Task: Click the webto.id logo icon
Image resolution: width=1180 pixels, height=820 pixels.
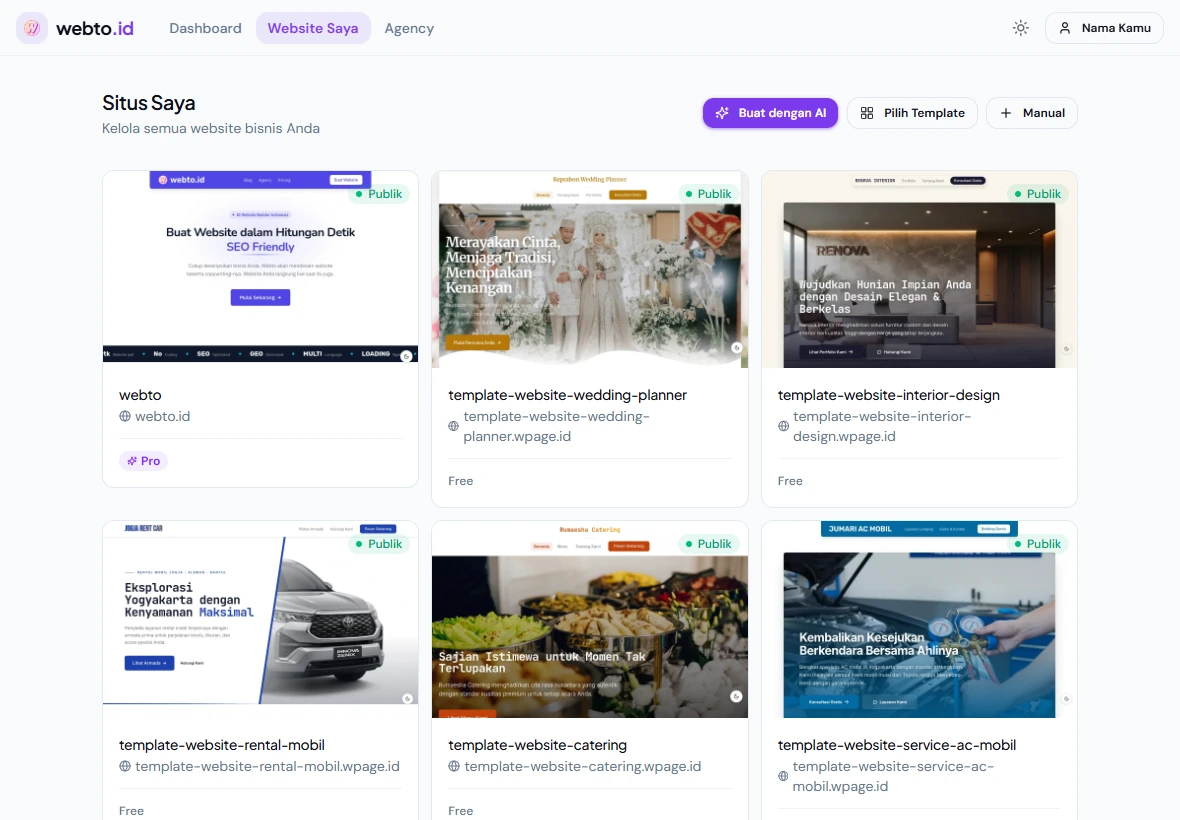Action: point(32,28)
